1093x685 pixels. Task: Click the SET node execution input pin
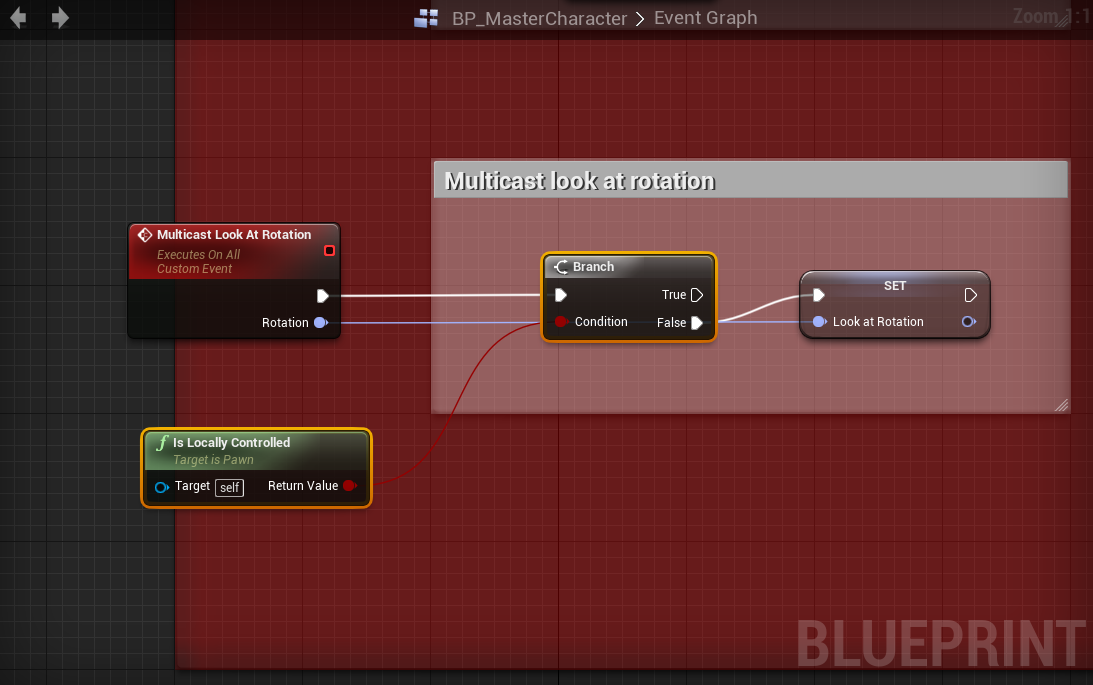(x=819, y=295)
